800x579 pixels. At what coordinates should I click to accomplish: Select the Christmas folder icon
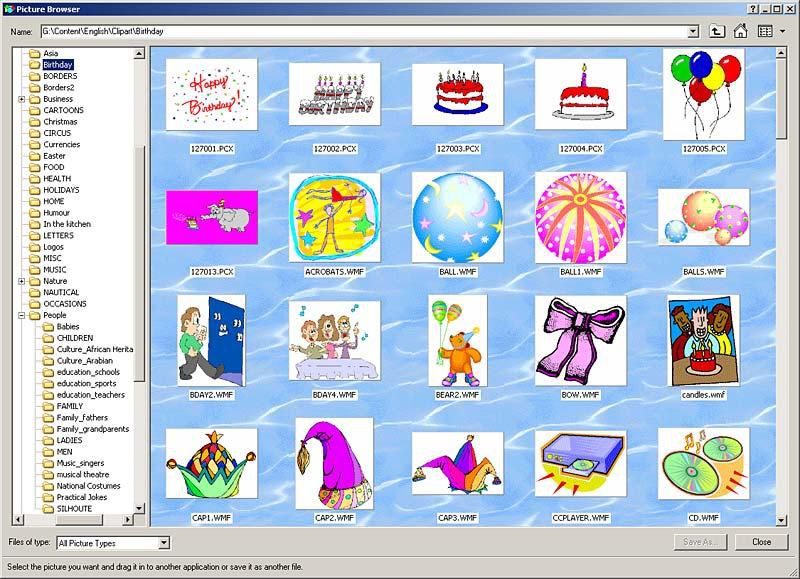tap(35, 122)
